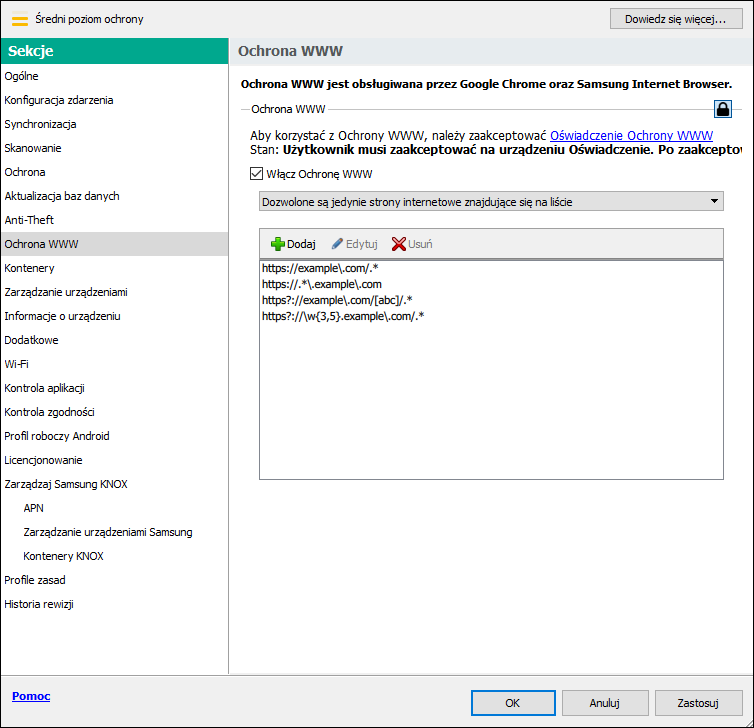Screen dimensions: 754x728
Task: Click the green plus Dodaj icon
Action: (278, 244)
